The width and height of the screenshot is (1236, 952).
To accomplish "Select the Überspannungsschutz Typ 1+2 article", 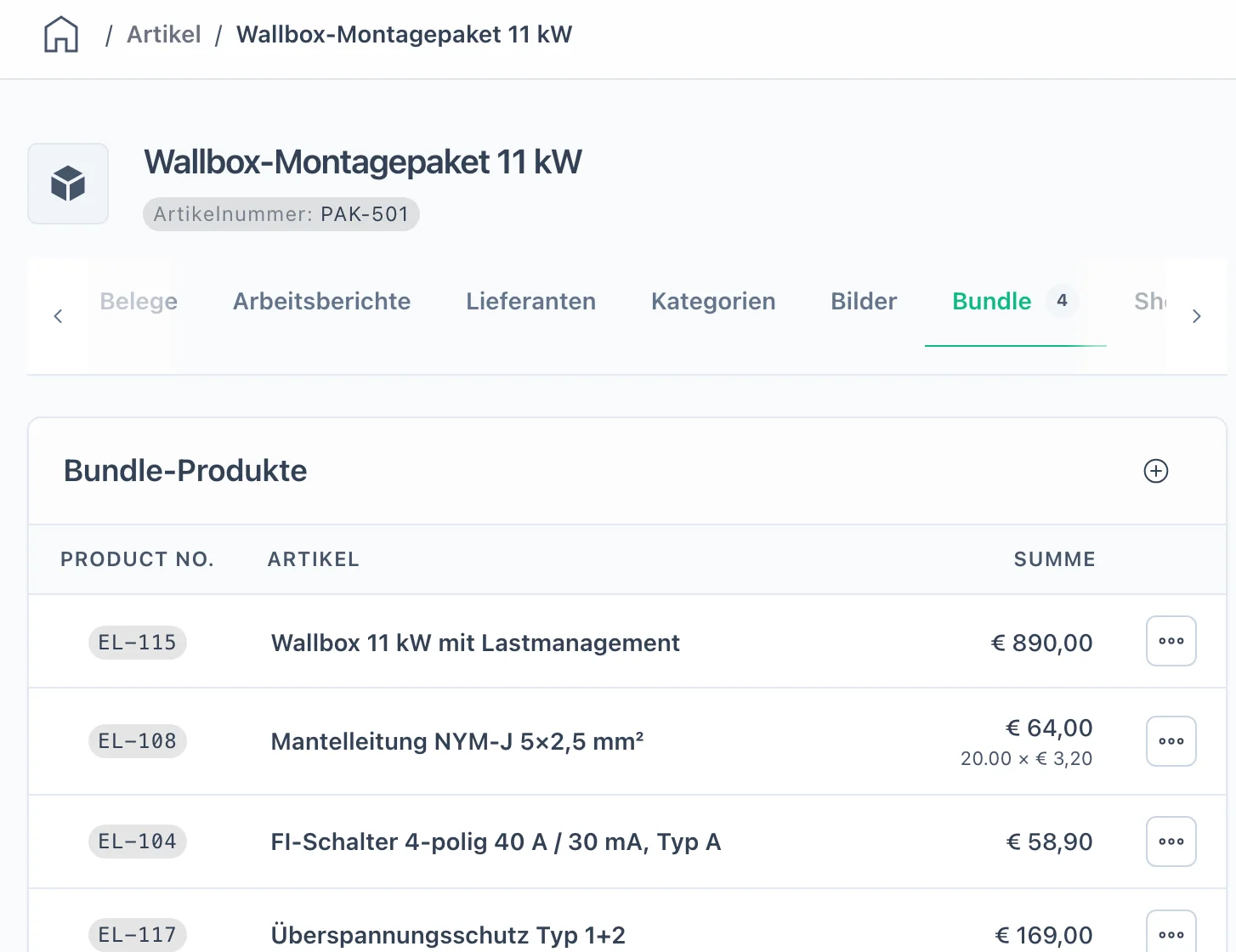I will coord(448,935).
